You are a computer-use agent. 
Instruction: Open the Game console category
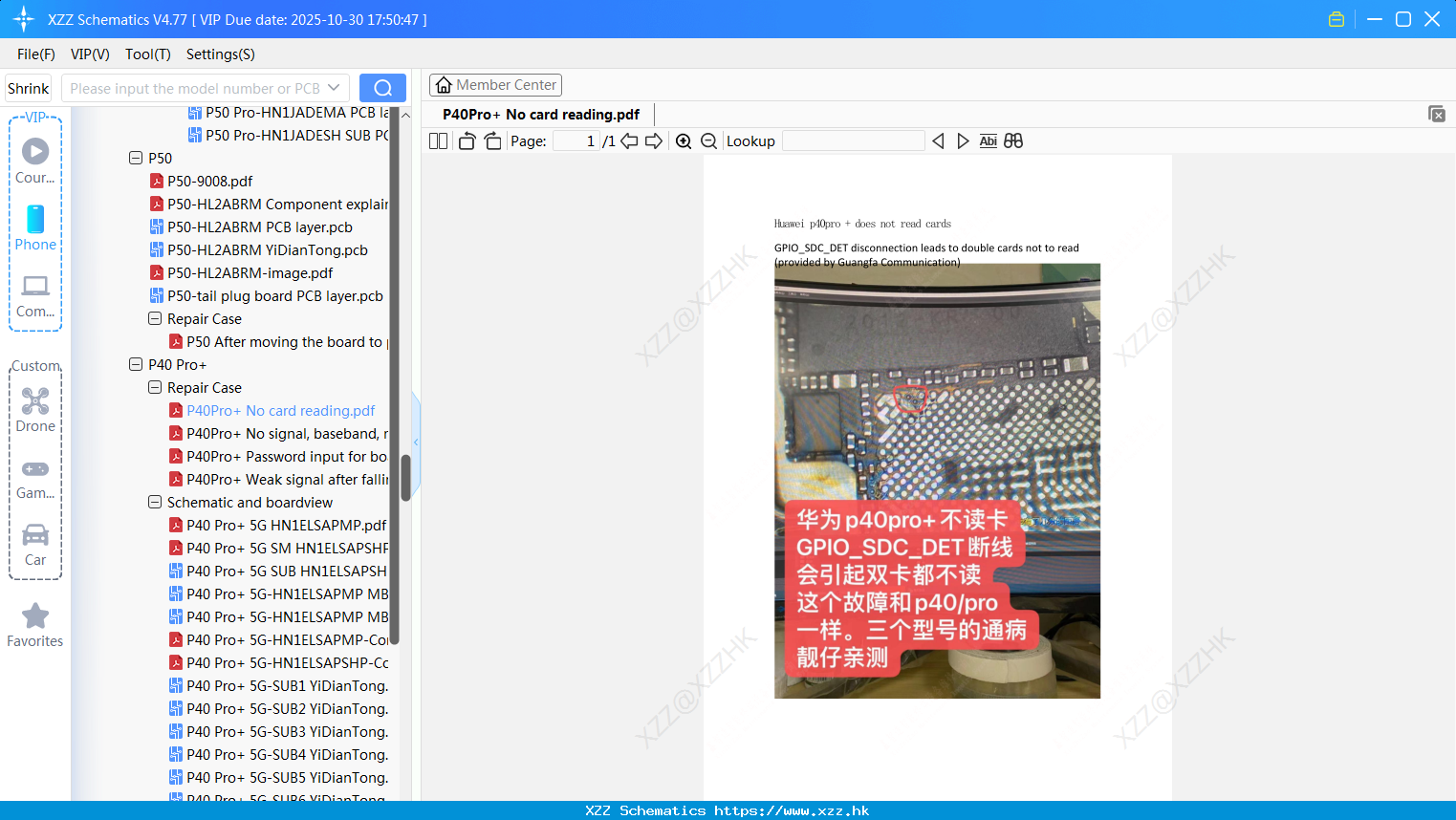coord(35,478)
